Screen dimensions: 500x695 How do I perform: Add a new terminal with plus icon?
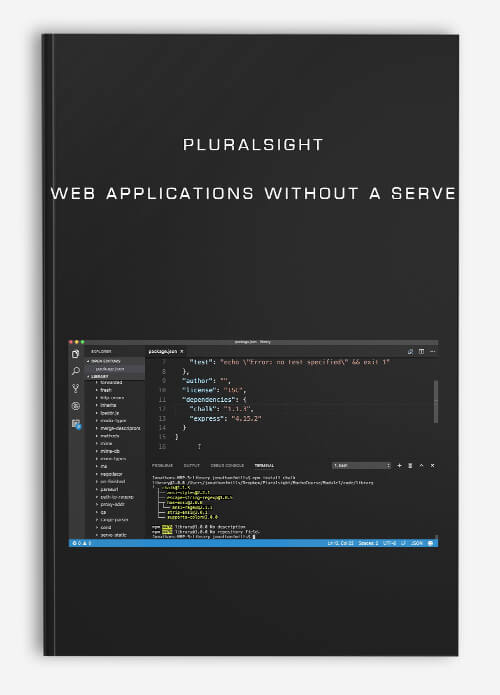399,465
